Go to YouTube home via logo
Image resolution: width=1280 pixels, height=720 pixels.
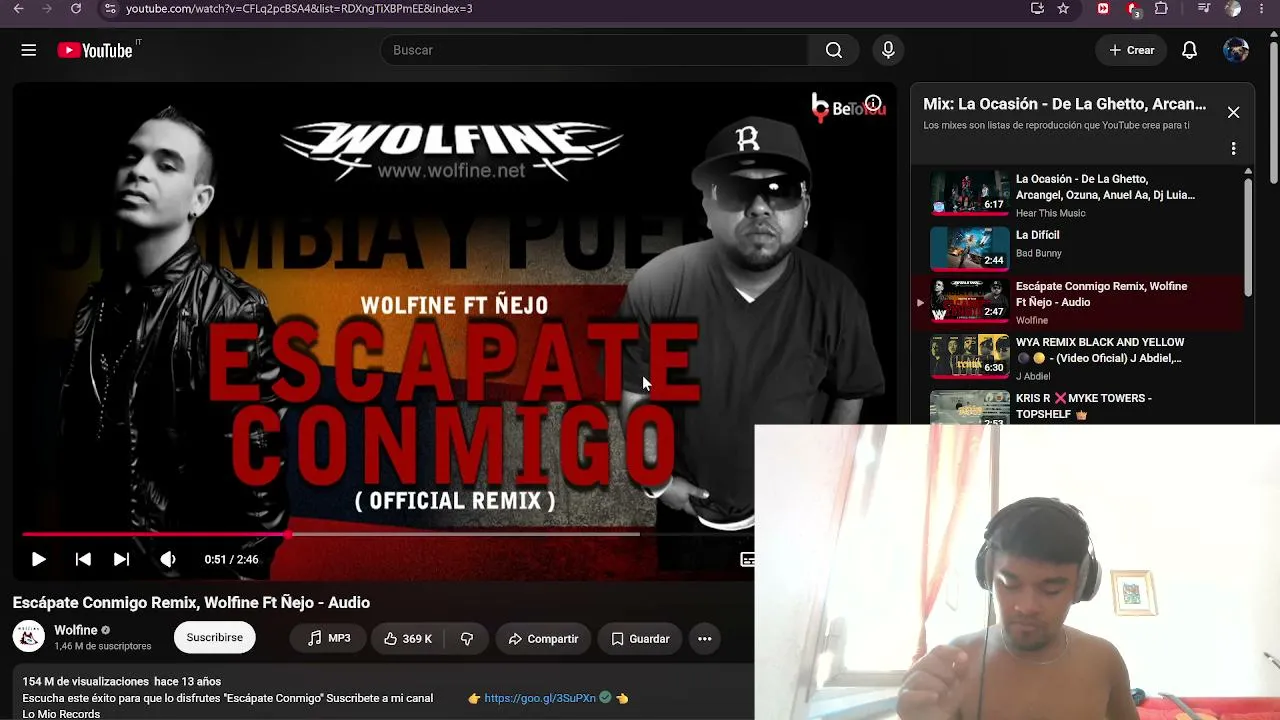pyautogui.click(x=95, y=50)
